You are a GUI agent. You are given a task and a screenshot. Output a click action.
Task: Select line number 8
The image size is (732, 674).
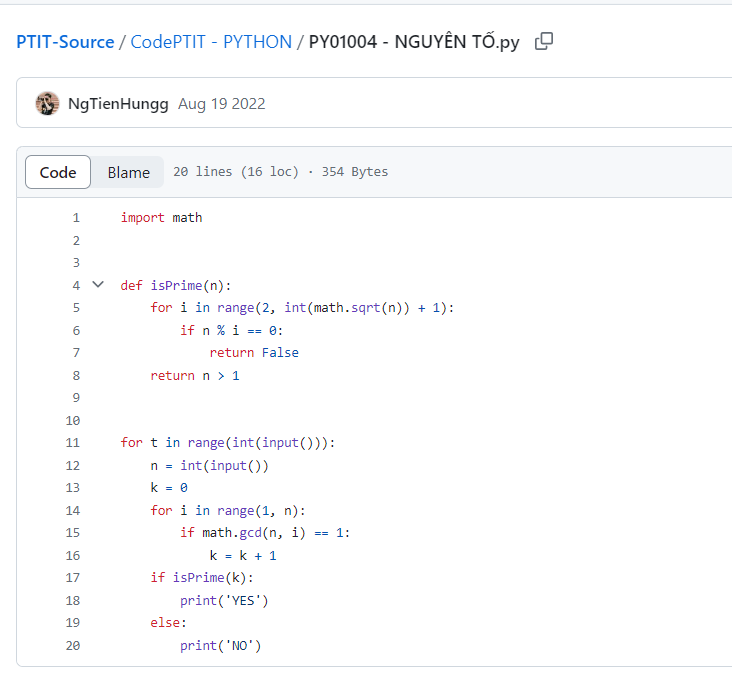coord(75,375)
